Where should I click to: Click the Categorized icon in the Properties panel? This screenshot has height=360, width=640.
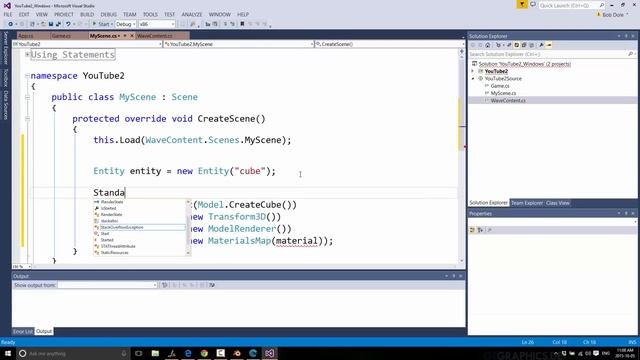(x=473, y=230)
